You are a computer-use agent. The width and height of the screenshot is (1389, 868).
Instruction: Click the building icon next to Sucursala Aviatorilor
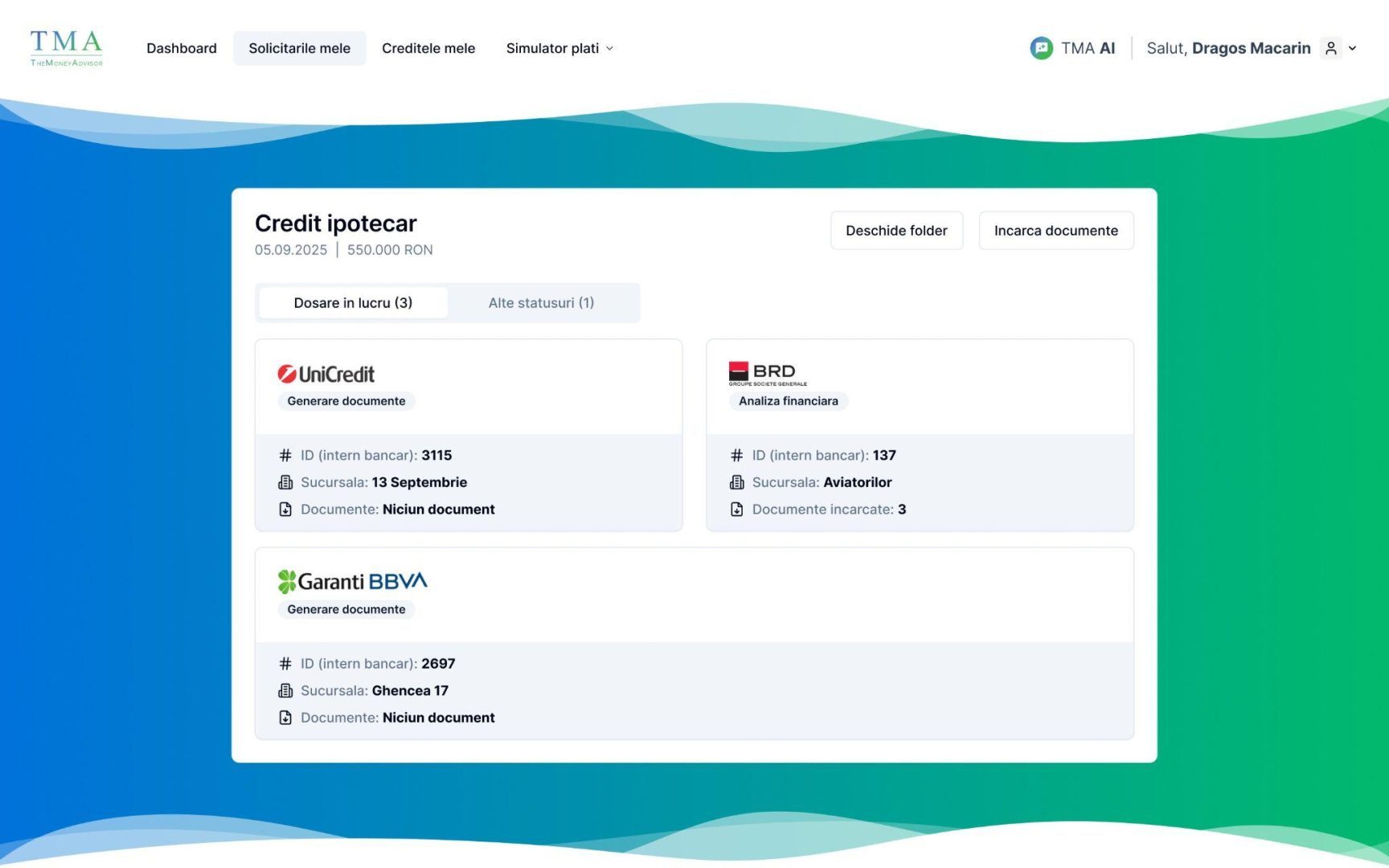pos(737,482)
